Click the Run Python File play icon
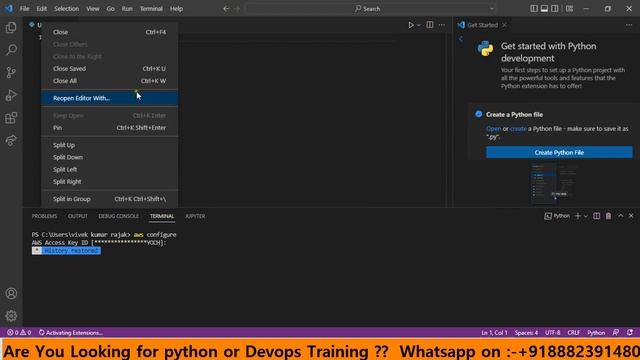640x360 pixels. pyautogui.click(x=411, y=25)
